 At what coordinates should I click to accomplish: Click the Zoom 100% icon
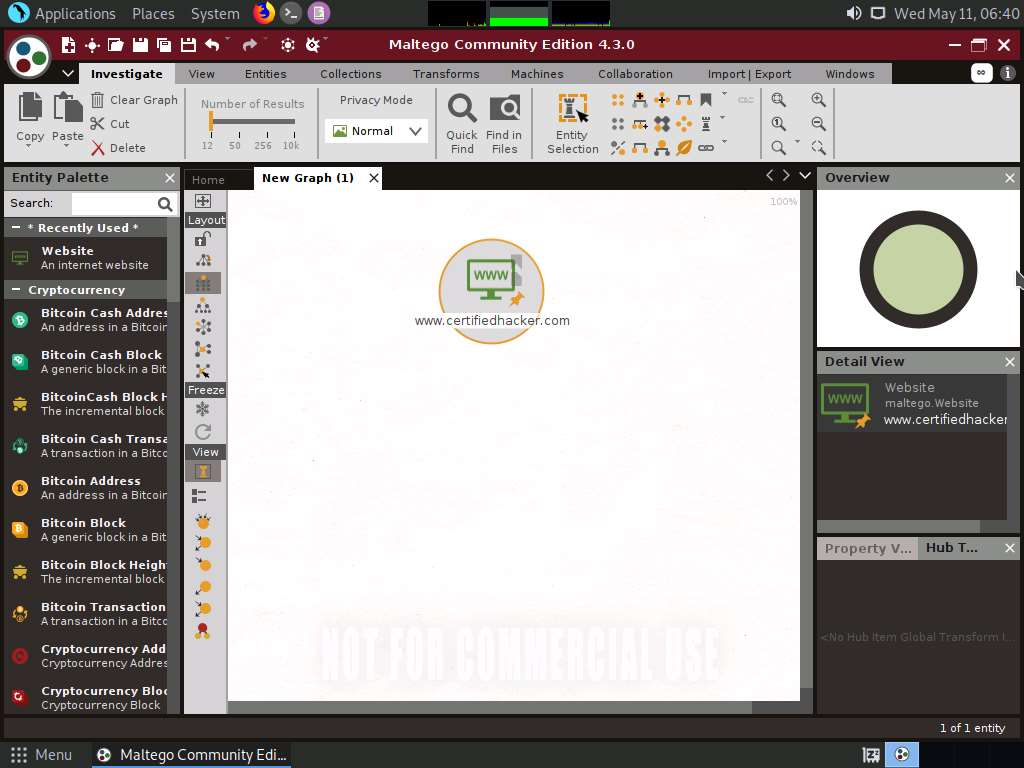click(778, 123)
